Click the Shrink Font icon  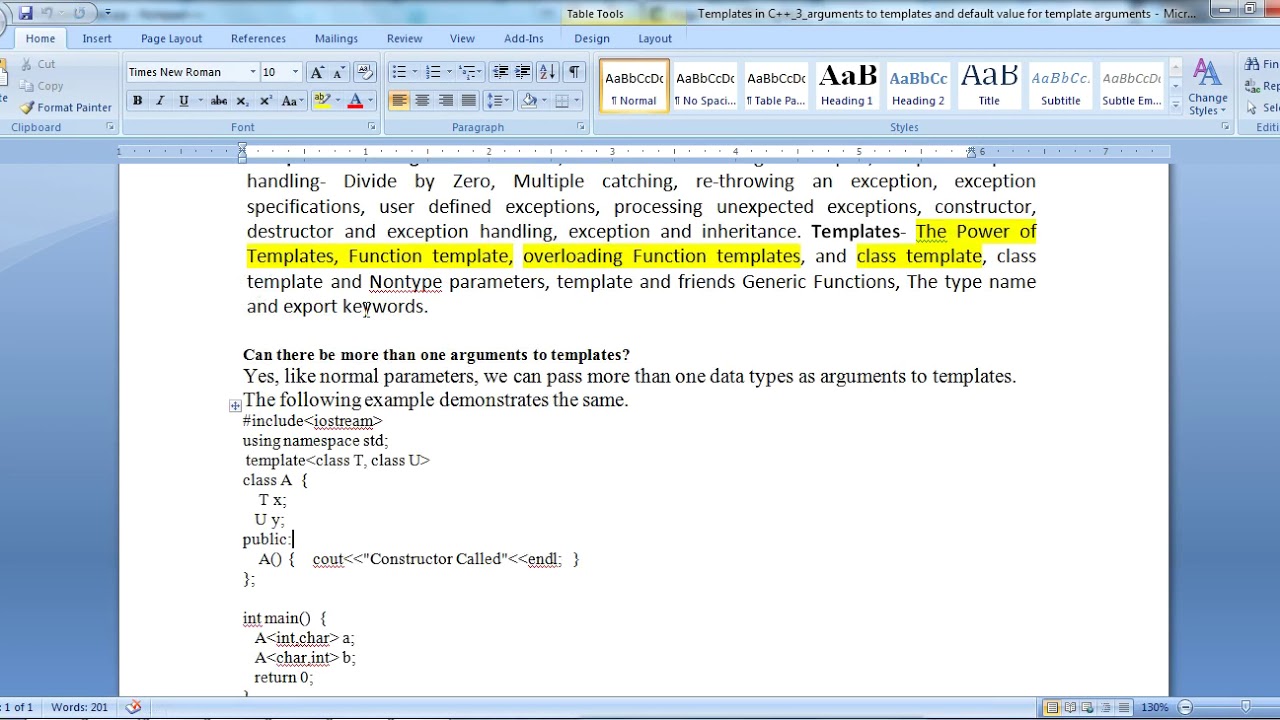[338, 72]
